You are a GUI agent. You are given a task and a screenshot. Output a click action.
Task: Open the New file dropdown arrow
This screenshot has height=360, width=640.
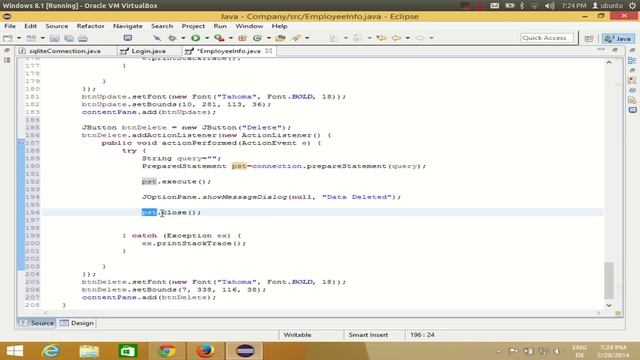19,38
